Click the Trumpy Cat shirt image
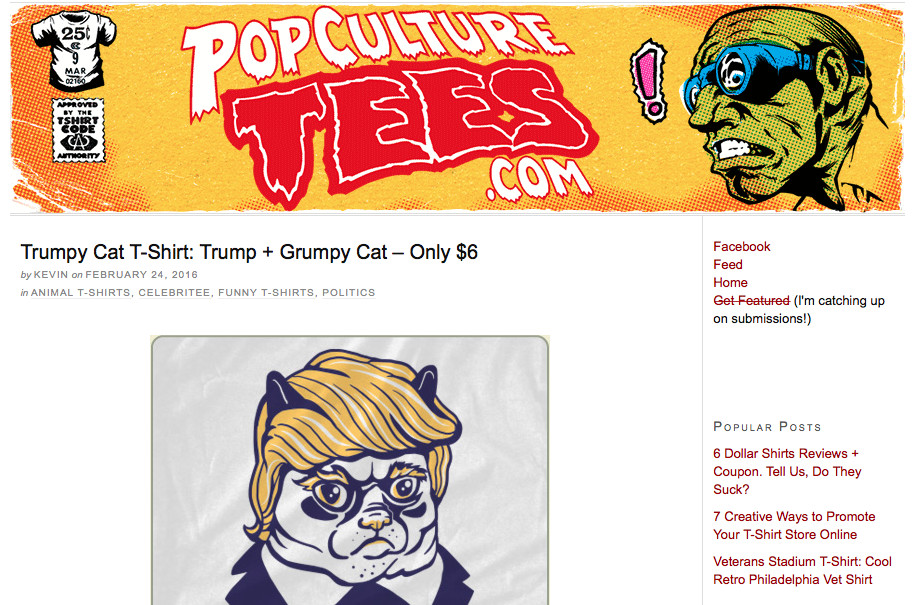This screenshot has width=912, height=605. pos(350,470)
